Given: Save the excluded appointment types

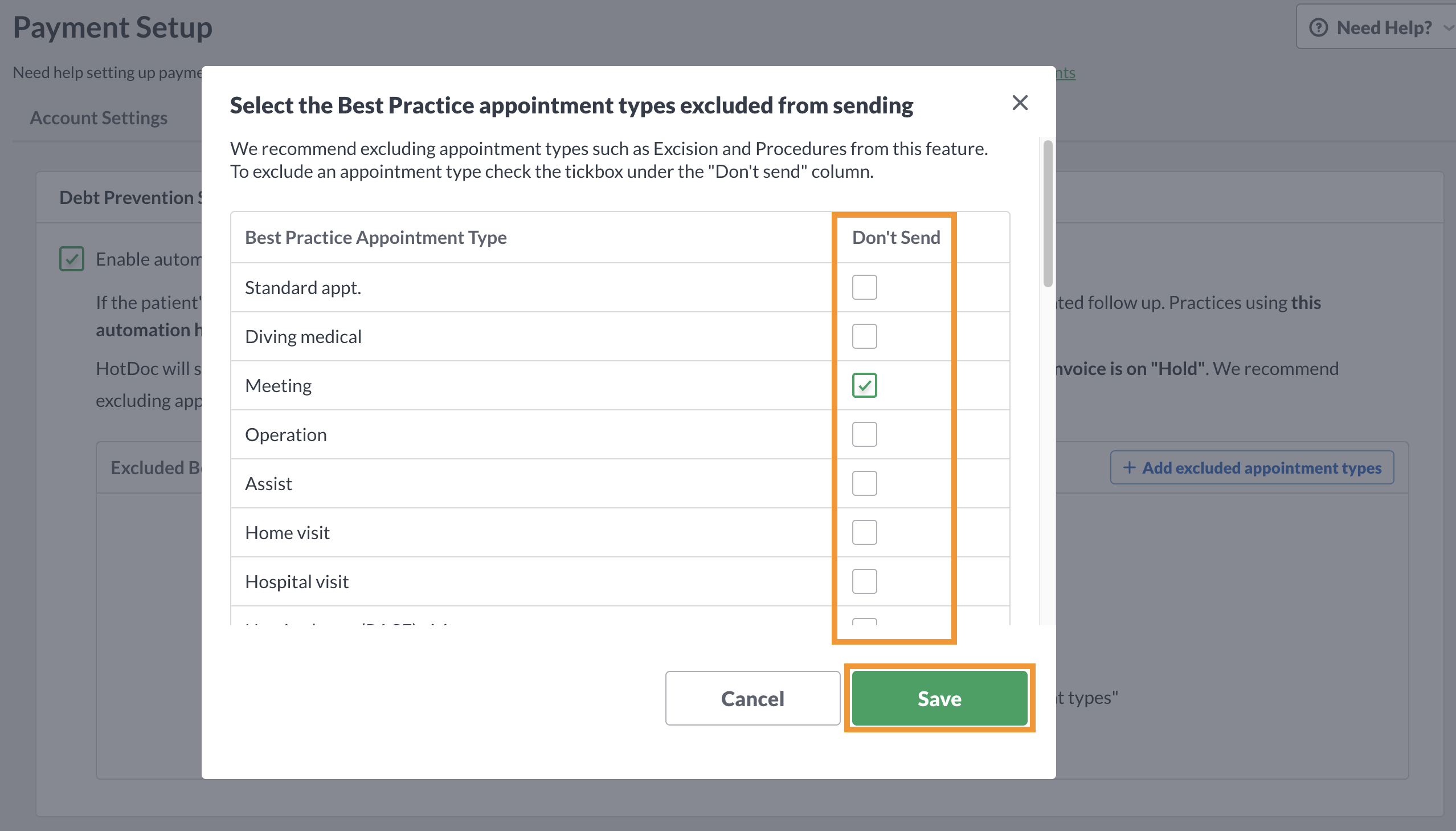Looking at the screenshot, I should [x=939, y=698].
